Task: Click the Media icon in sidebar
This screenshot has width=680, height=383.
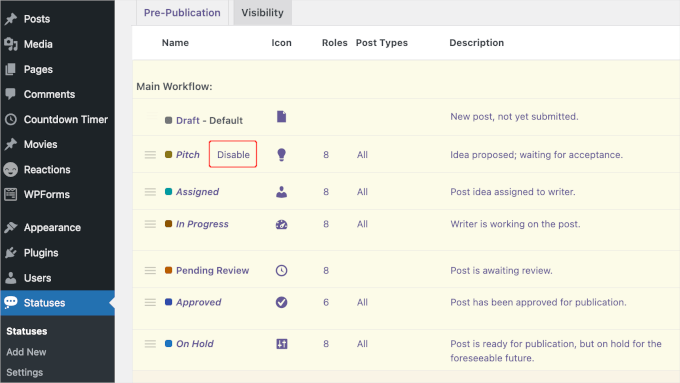Action: point(11,44)
